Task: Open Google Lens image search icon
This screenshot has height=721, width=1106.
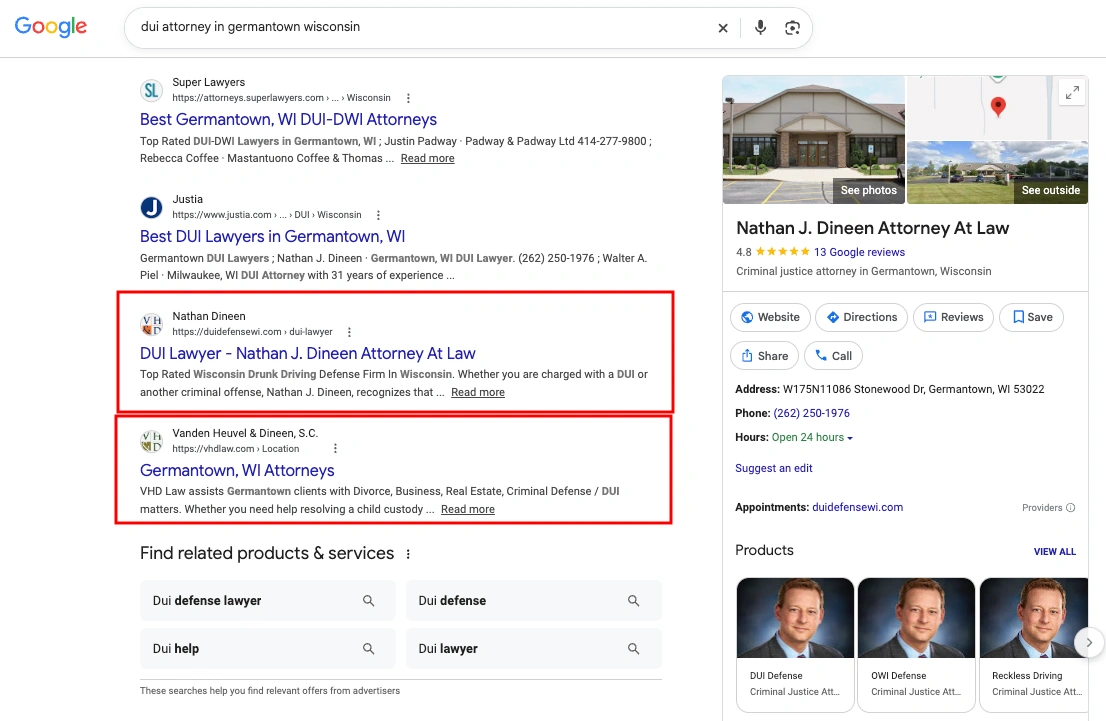Action: coord(792,28)
